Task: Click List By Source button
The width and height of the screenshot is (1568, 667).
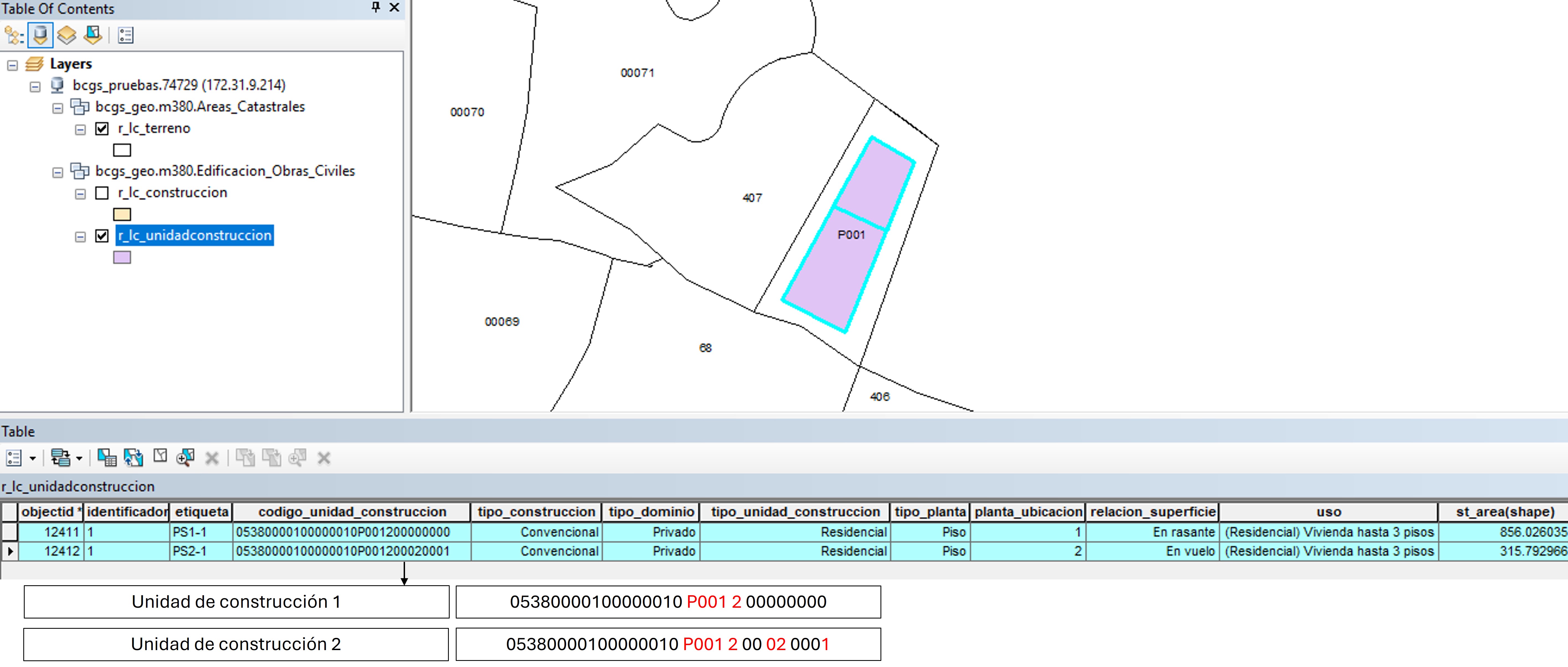Action: 40,35
